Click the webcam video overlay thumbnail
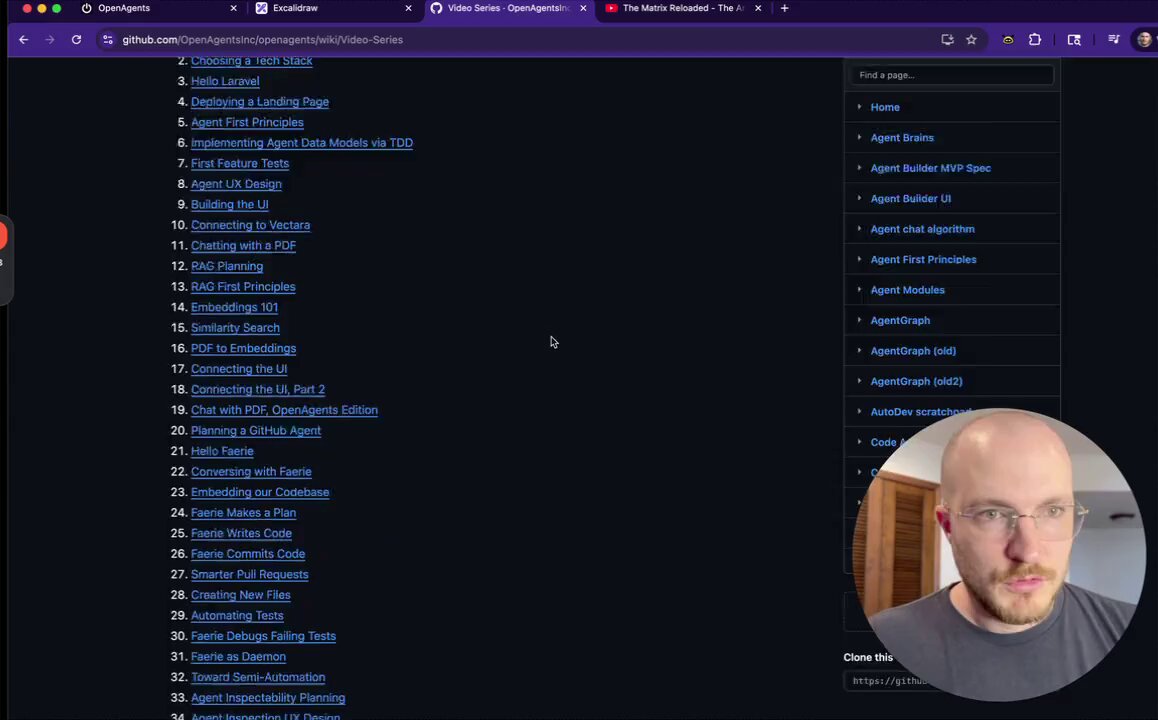 tap(998, 555)
